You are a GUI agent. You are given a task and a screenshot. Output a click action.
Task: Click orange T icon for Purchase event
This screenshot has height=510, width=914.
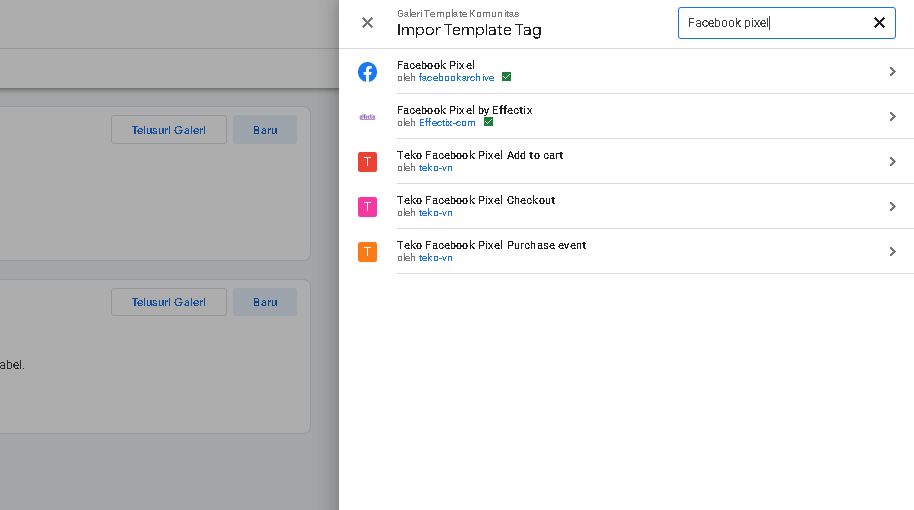click(367, 251)
